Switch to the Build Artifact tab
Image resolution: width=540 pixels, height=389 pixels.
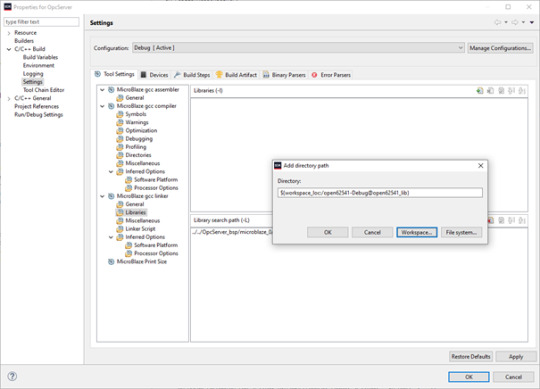(x=237, y=75)
